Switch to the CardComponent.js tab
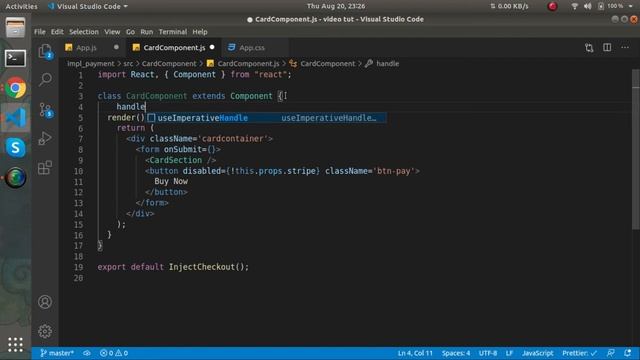The image size is (640, 360). click(174, 48)
